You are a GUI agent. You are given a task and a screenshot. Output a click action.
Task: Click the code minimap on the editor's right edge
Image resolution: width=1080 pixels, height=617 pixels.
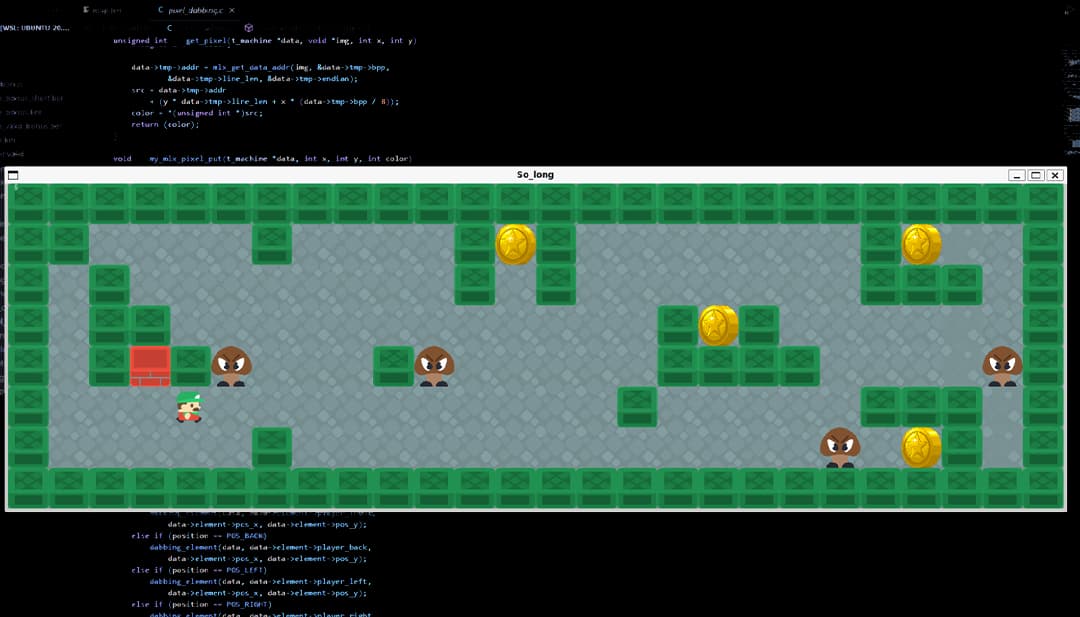pos(1072,100)
